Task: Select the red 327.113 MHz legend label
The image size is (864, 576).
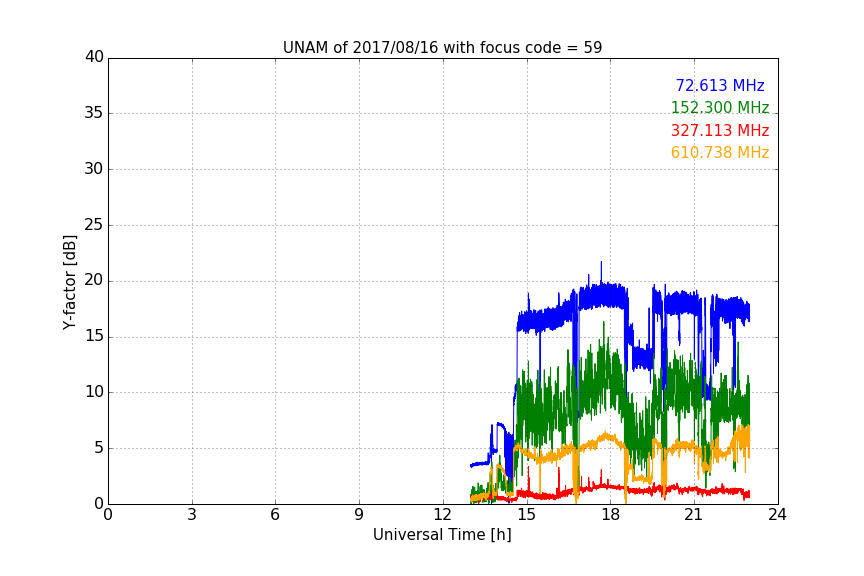Action: pos(720,130)
